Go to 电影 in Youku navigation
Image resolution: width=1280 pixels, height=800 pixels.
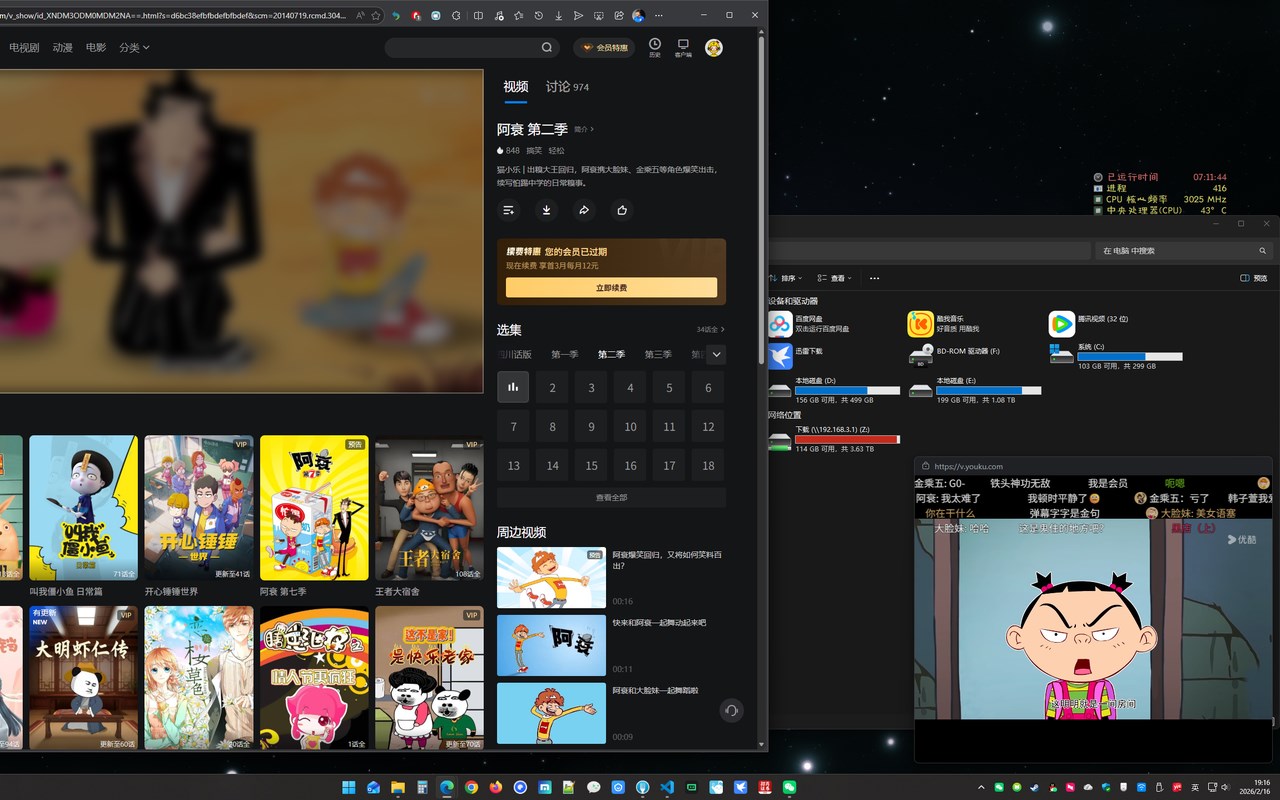96,47
